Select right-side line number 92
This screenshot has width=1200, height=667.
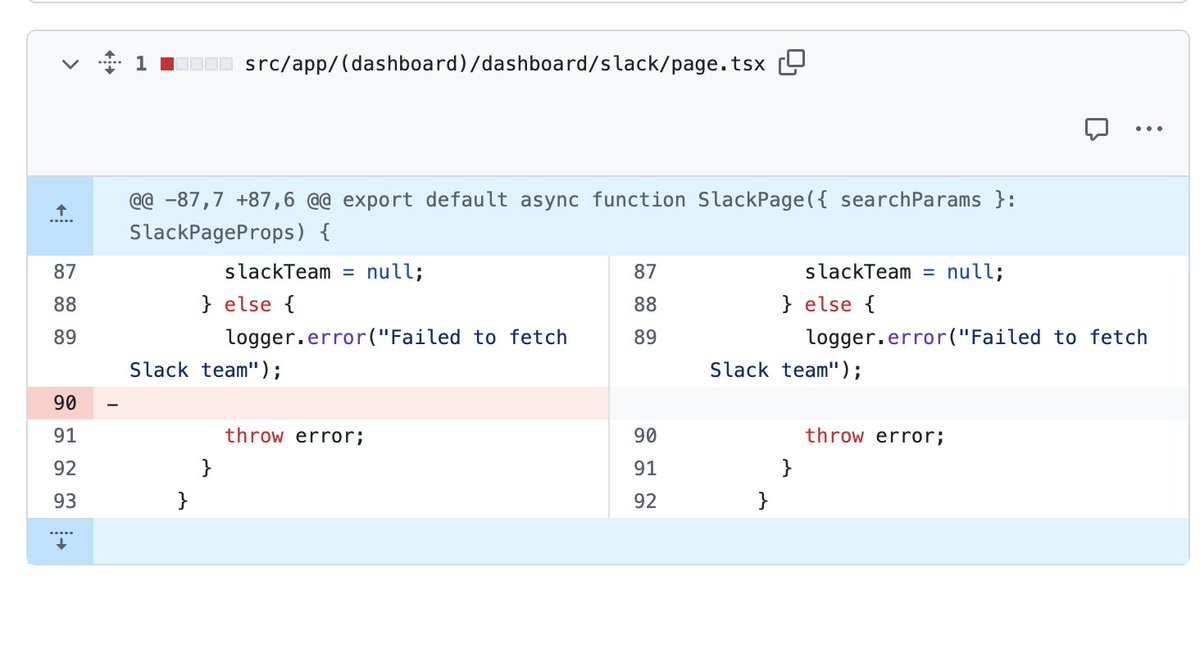(x=645, y=500)
